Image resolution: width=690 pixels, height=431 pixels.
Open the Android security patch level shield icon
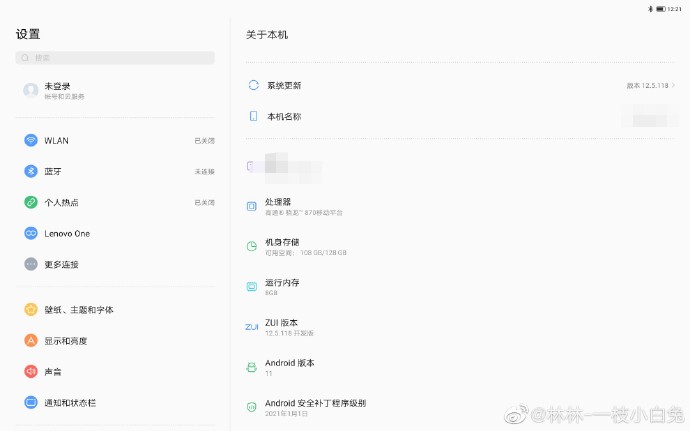pos(252,407)
